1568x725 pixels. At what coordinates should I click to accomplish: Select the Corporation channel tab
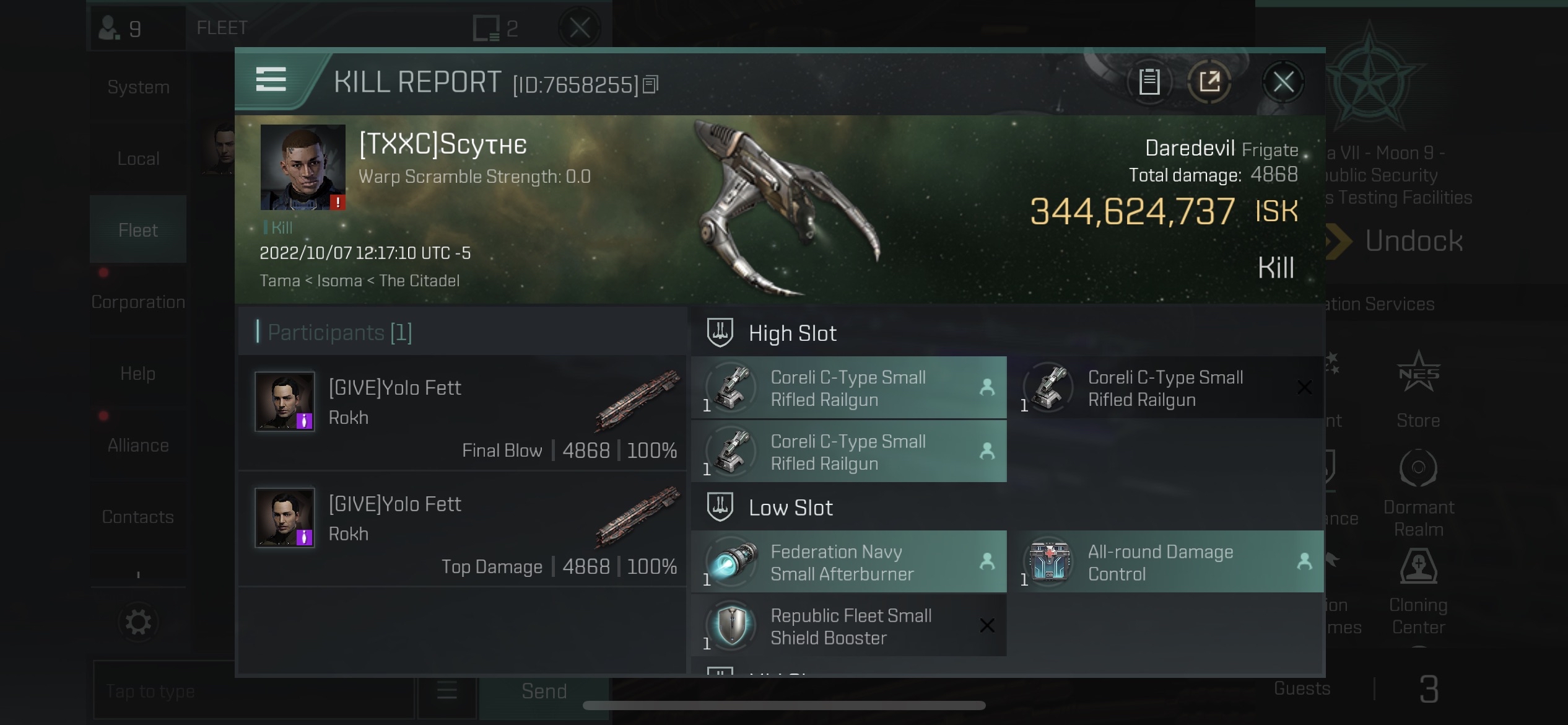(x=138, y=302)
